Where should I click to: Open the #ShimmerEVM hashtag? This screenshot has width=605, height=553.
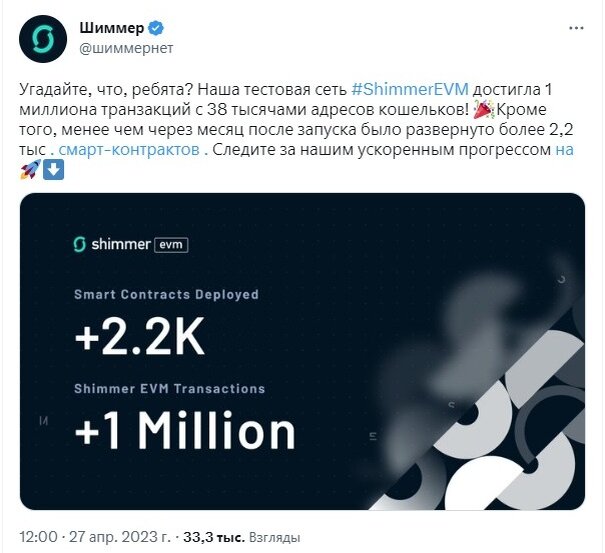[410, 90]
